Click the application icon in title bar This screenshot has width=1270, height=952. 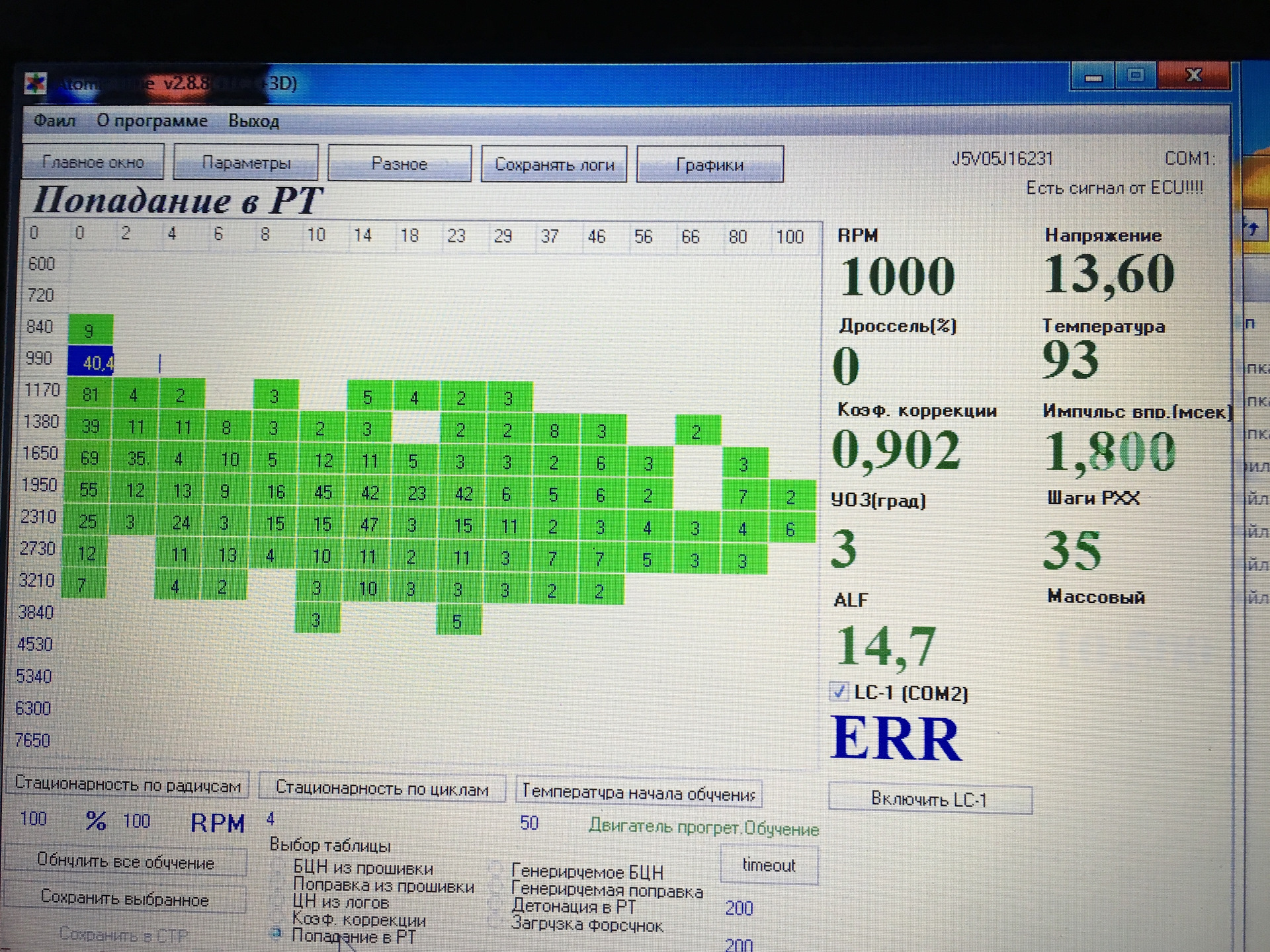(x=36, y=84)
